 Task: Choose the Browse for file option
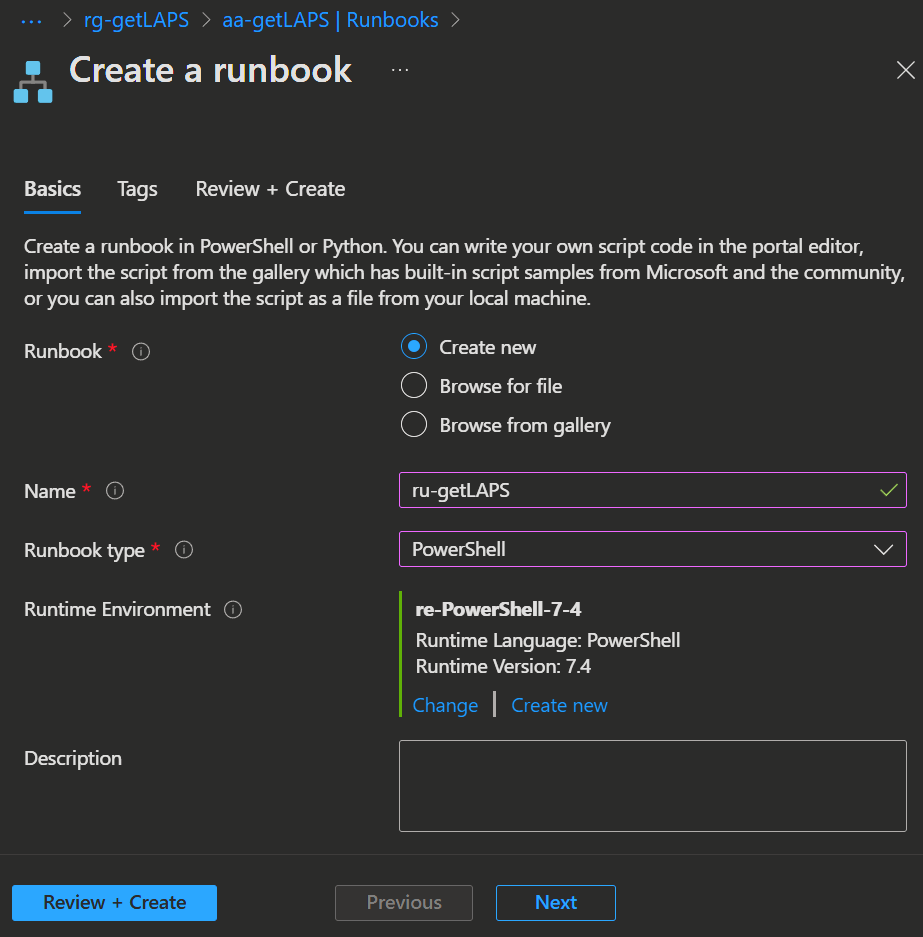(x=414, y=386)
